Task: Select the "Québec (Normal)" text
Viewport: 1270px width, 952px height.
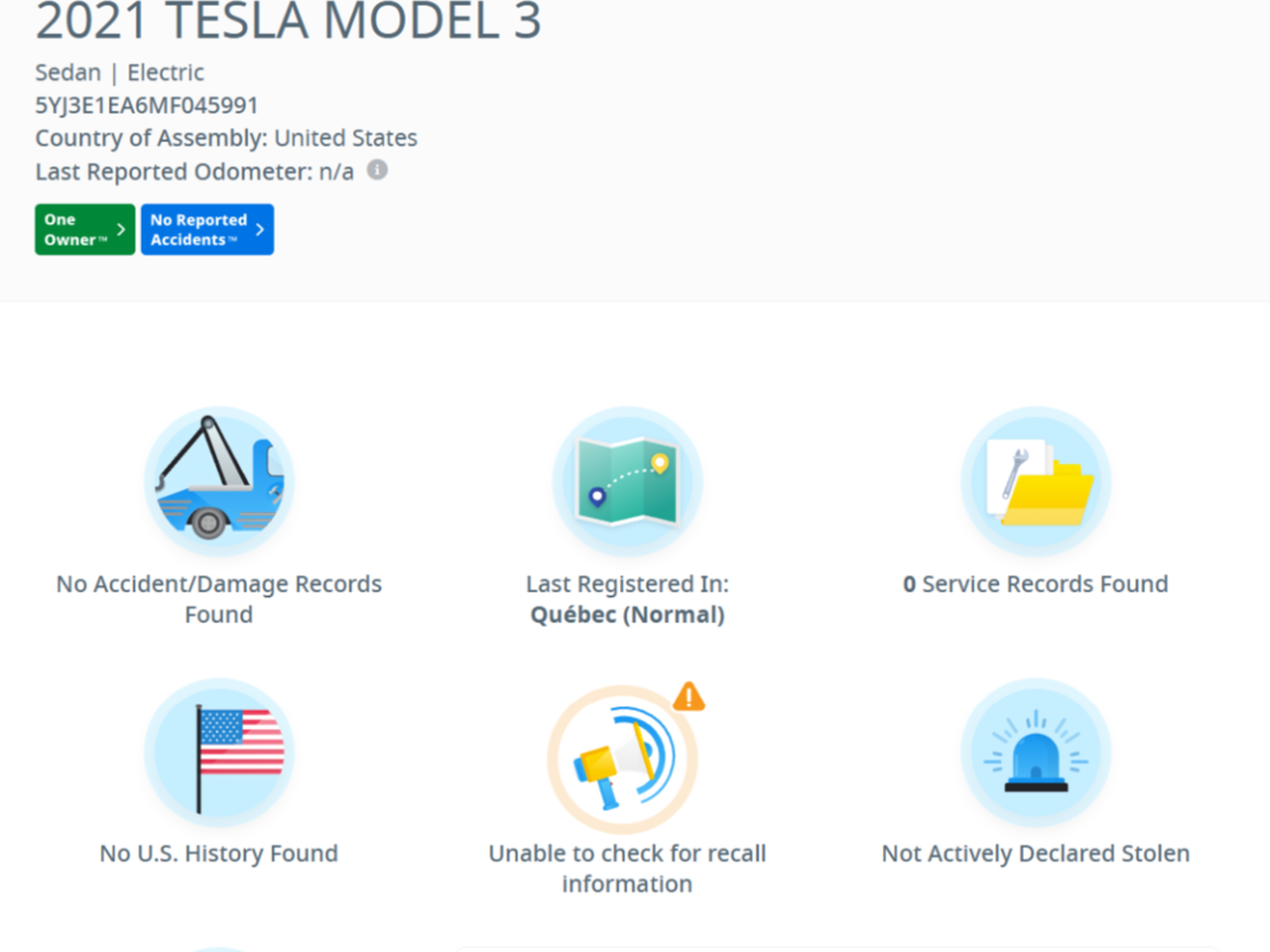Action: tap(627, 615)
